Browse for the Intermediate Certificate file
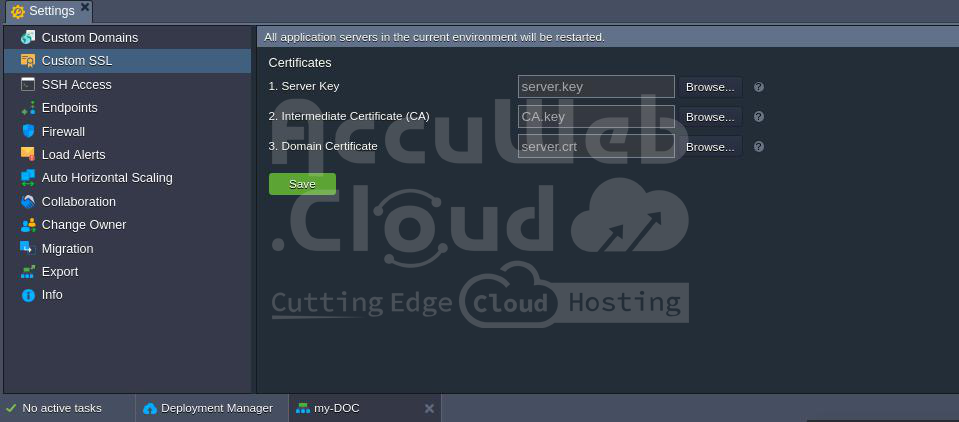Viewport: 959px width, 422px height. 710,117
